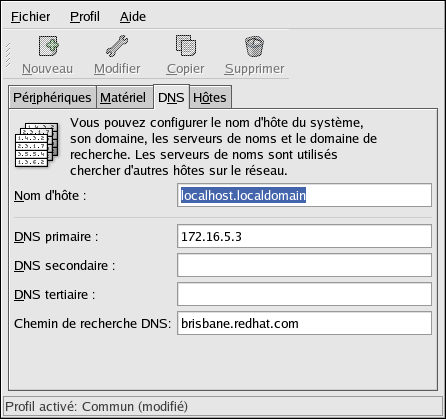The image size is (446, 419).
Task: Switch to the Matériel tab
Action: click(123, 97)
